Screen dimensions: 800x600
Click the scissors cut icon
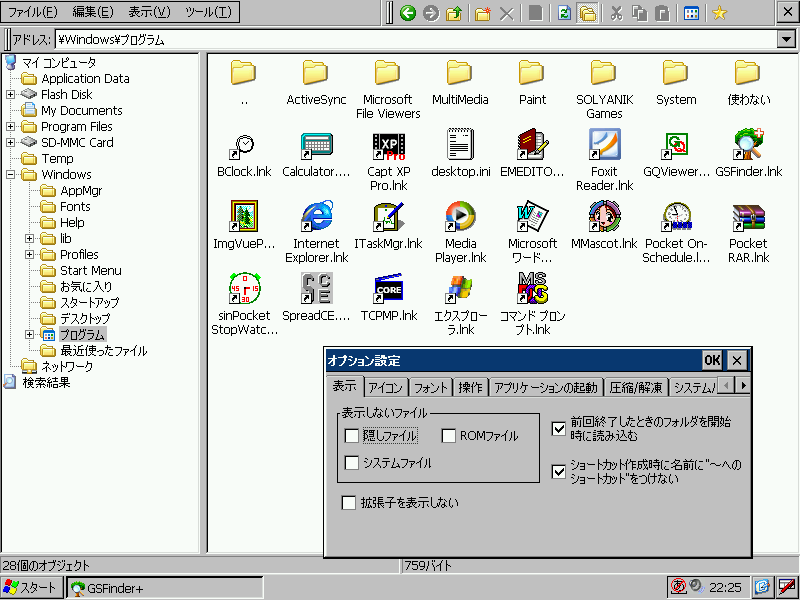point(616,13)
